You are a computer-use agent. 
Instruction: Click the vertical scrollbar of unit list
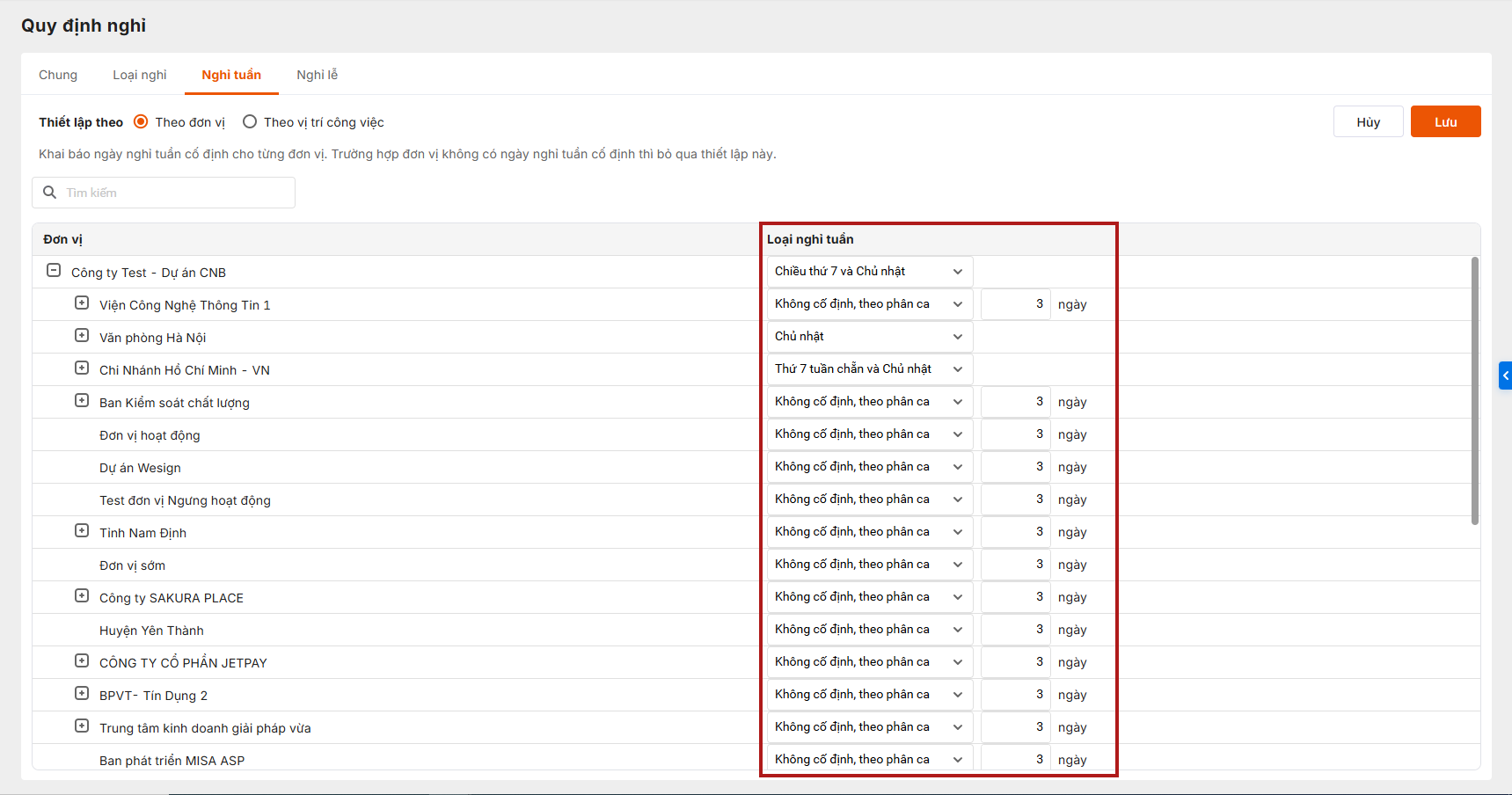tap(1475, 390)
